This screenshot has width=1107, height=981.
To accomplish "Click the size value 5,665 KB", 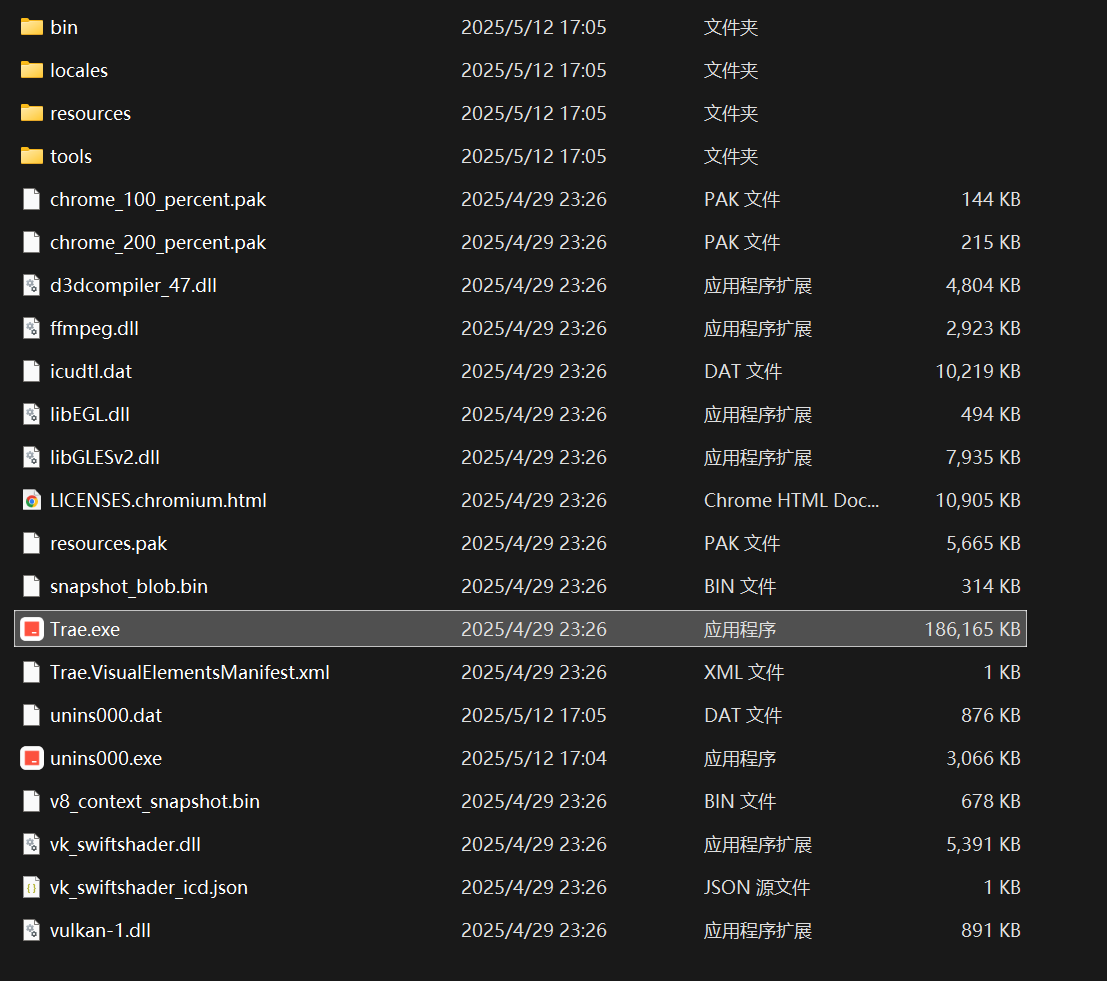I will pyautogui.click(x=983, y=543).
